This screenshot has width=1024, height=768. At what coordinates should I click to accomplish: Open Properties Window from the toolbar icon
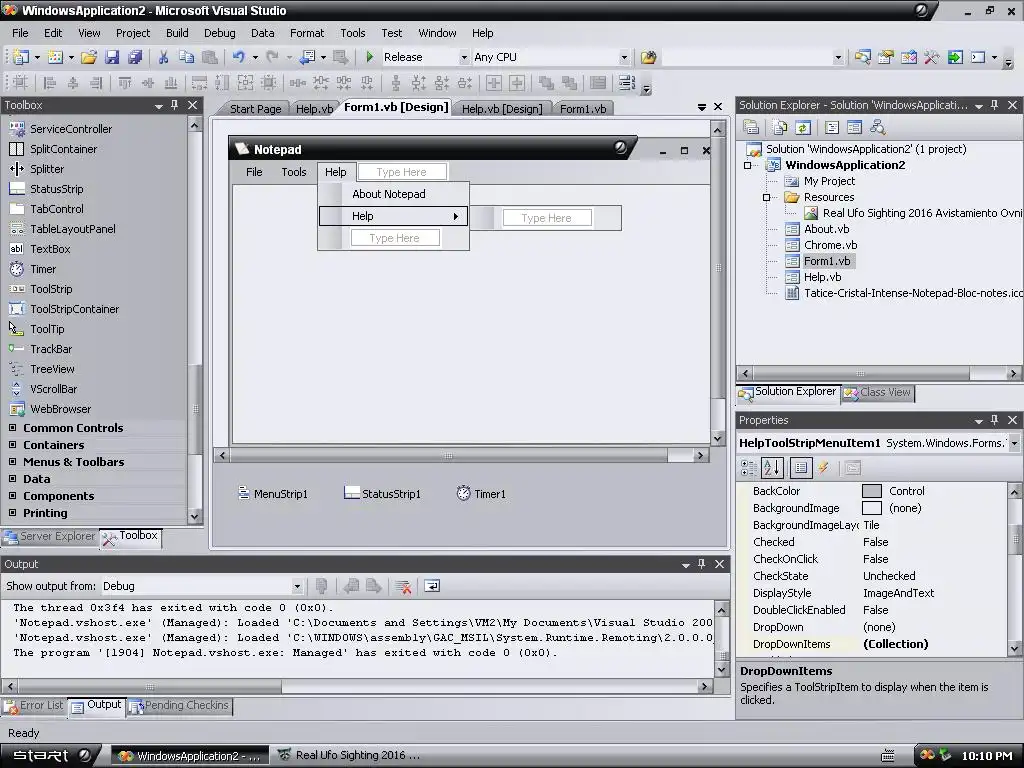click(886, 57)
